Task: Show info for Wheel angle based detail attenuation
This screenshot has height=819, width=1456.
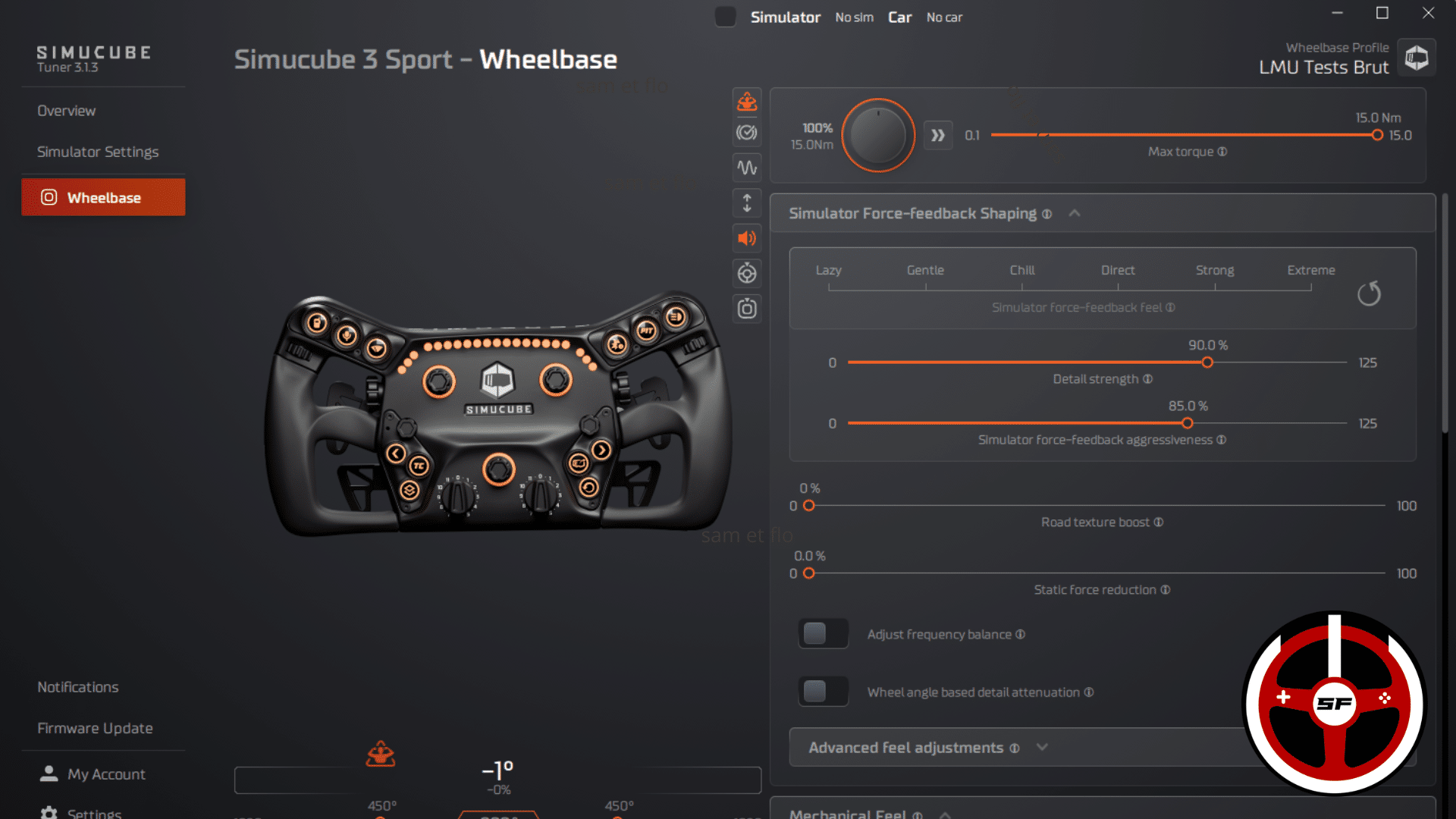Action: pyautogui.click(x=1089, y=692)
